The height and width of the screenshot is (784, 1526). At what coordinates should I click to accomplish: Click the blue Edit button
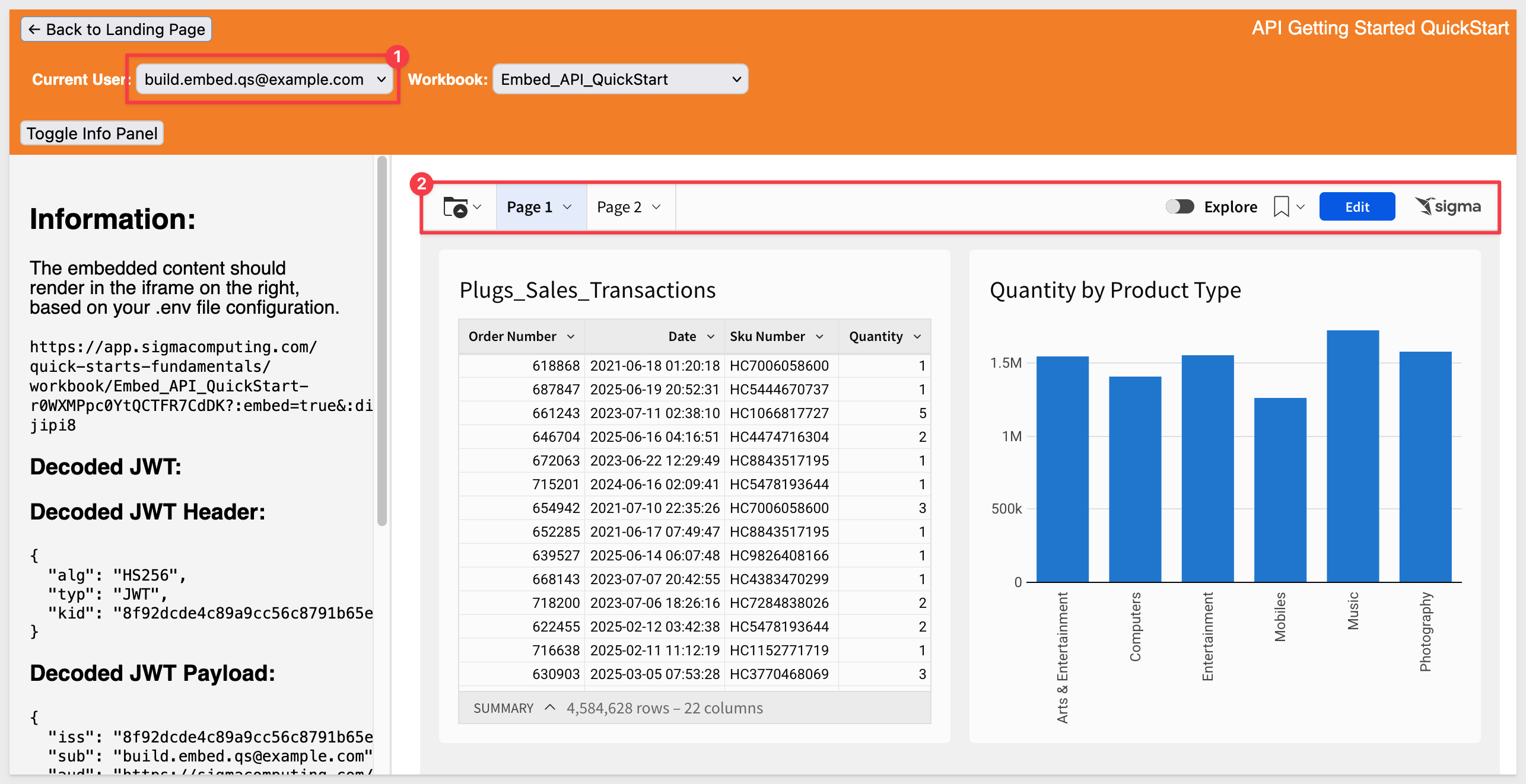tap(1356, 207)
